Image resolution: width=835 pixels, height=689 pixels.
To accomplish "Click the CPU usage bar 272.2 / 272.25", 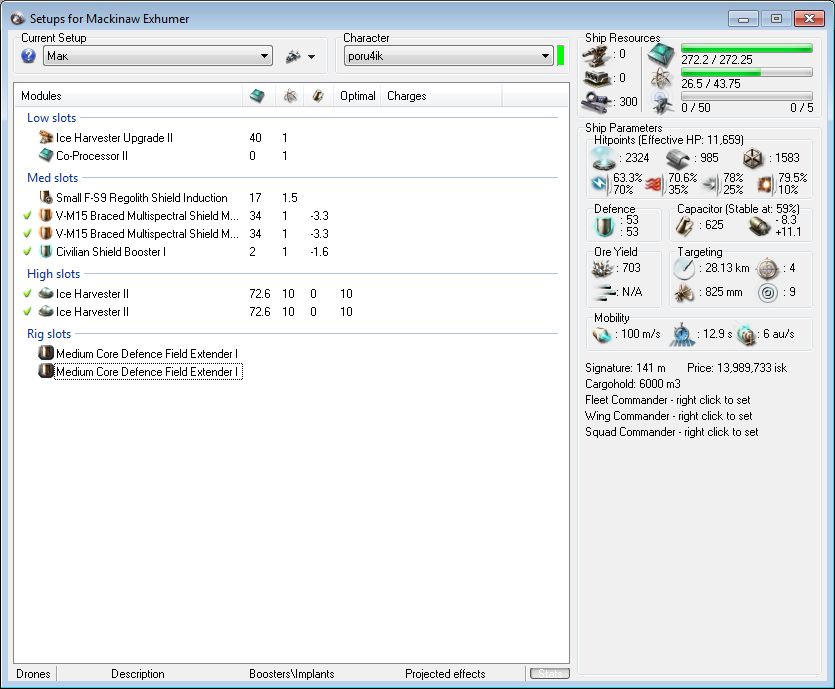I will point(747,48).
